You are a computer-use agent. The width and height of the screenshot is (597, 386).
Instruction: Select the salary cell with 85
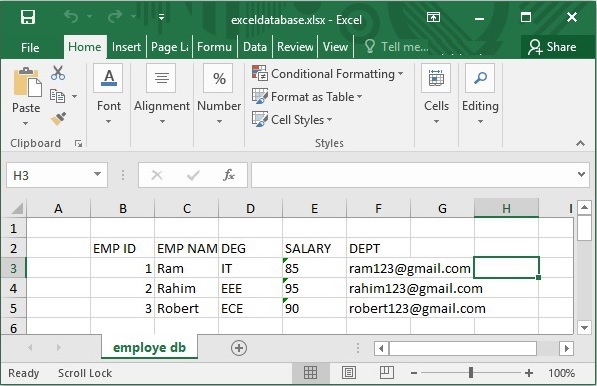314,268
